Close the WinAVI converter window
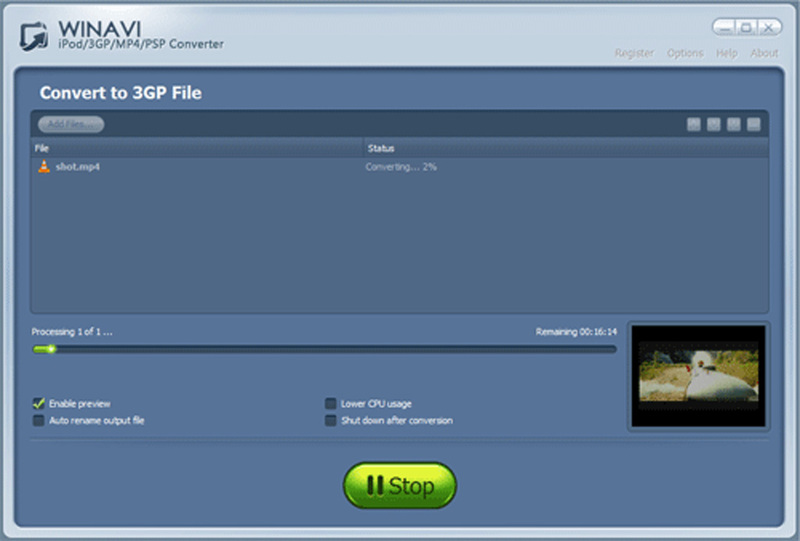Screen dimensions: 800x541 point(769,28)
